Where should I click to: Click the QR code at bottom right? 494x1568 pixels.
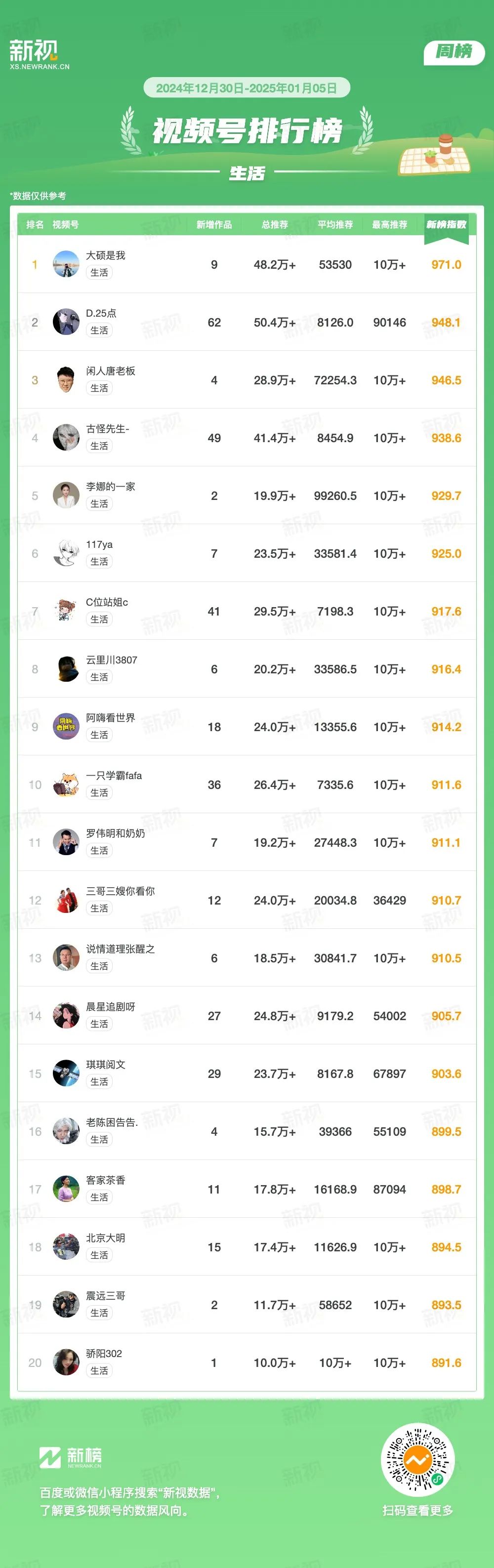click(417, 1460)
